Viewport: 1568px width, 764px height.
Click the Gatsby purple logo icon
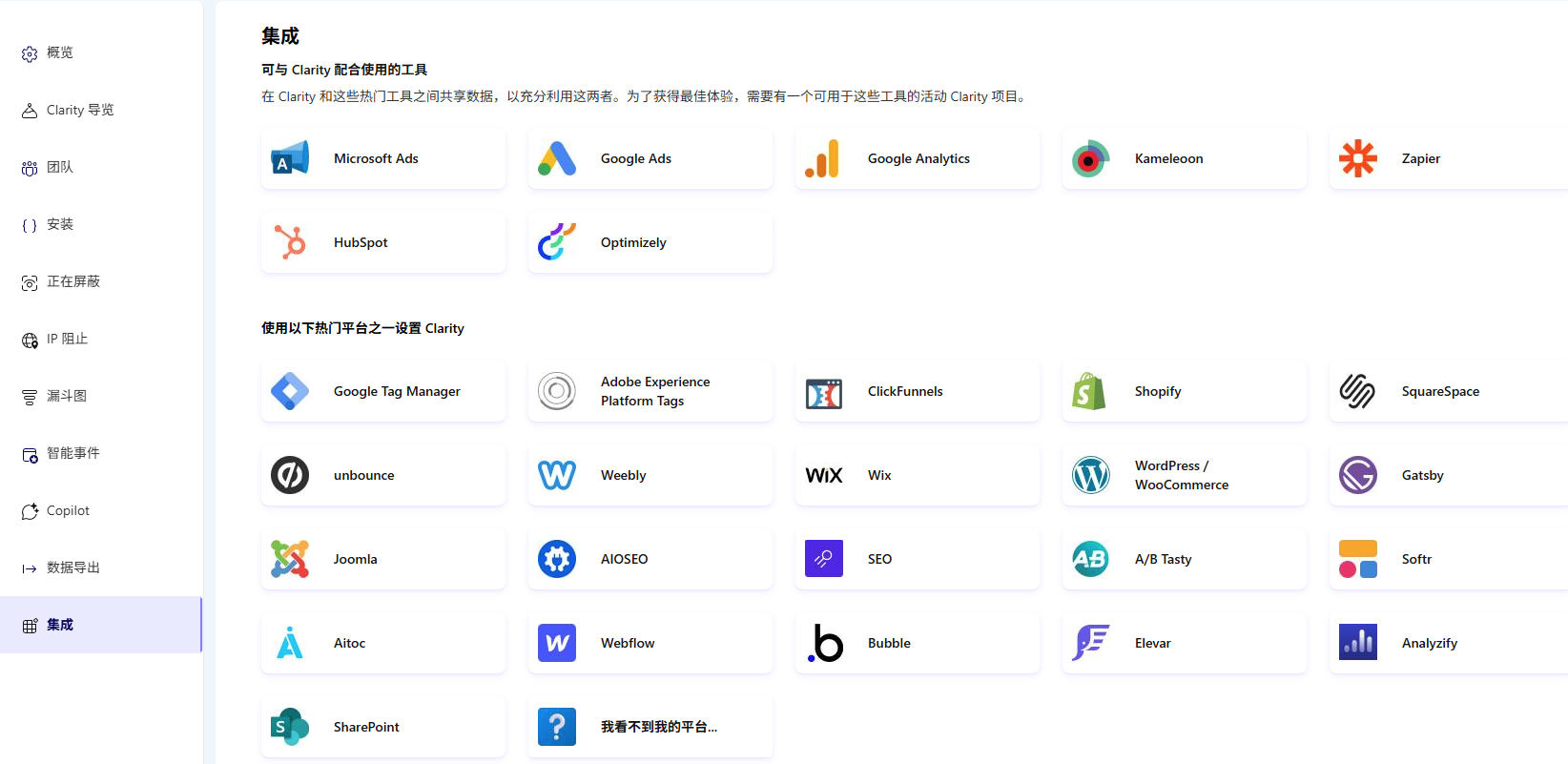(x=1358, y=475)
